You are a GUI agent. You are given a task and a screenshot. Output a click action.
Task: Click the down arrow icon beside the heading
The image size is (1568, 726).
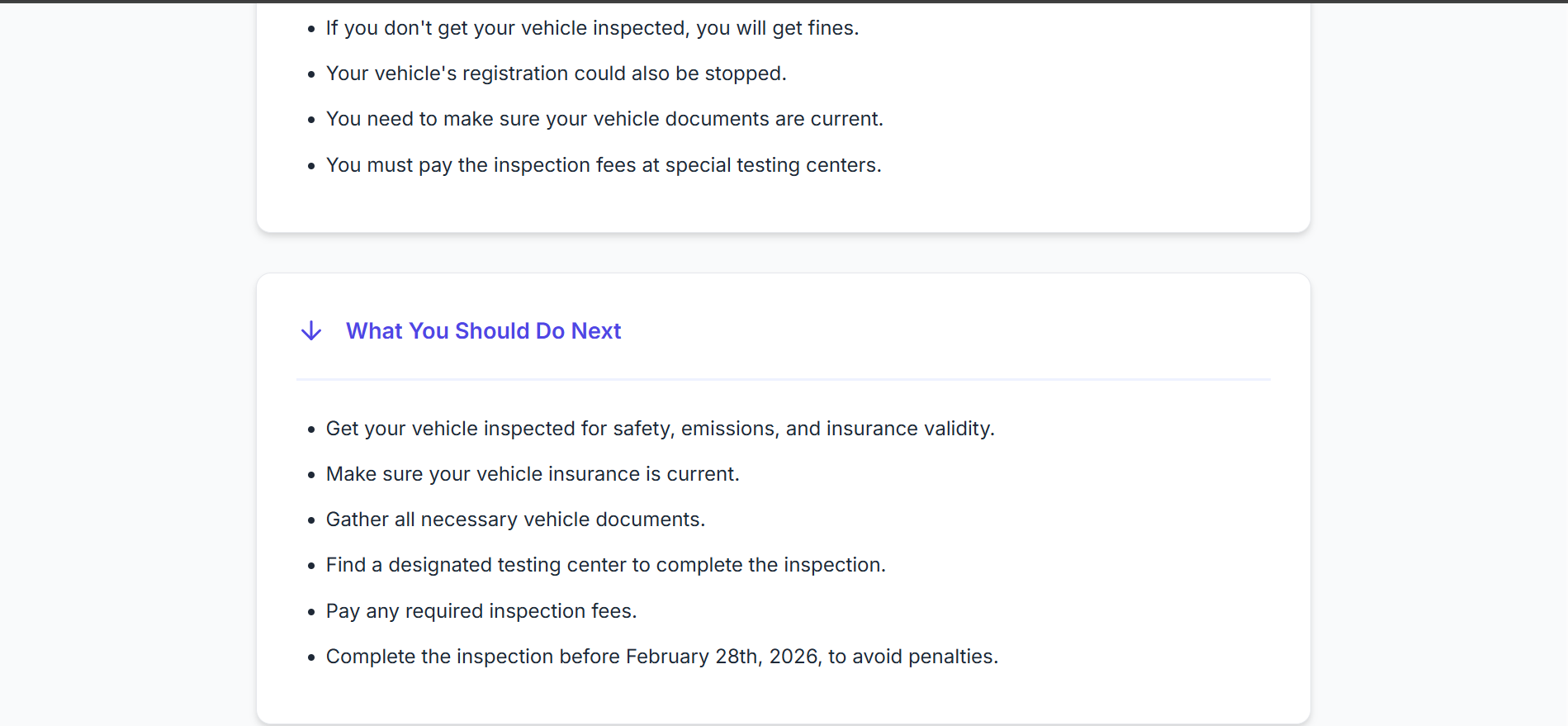click(311, 331)
